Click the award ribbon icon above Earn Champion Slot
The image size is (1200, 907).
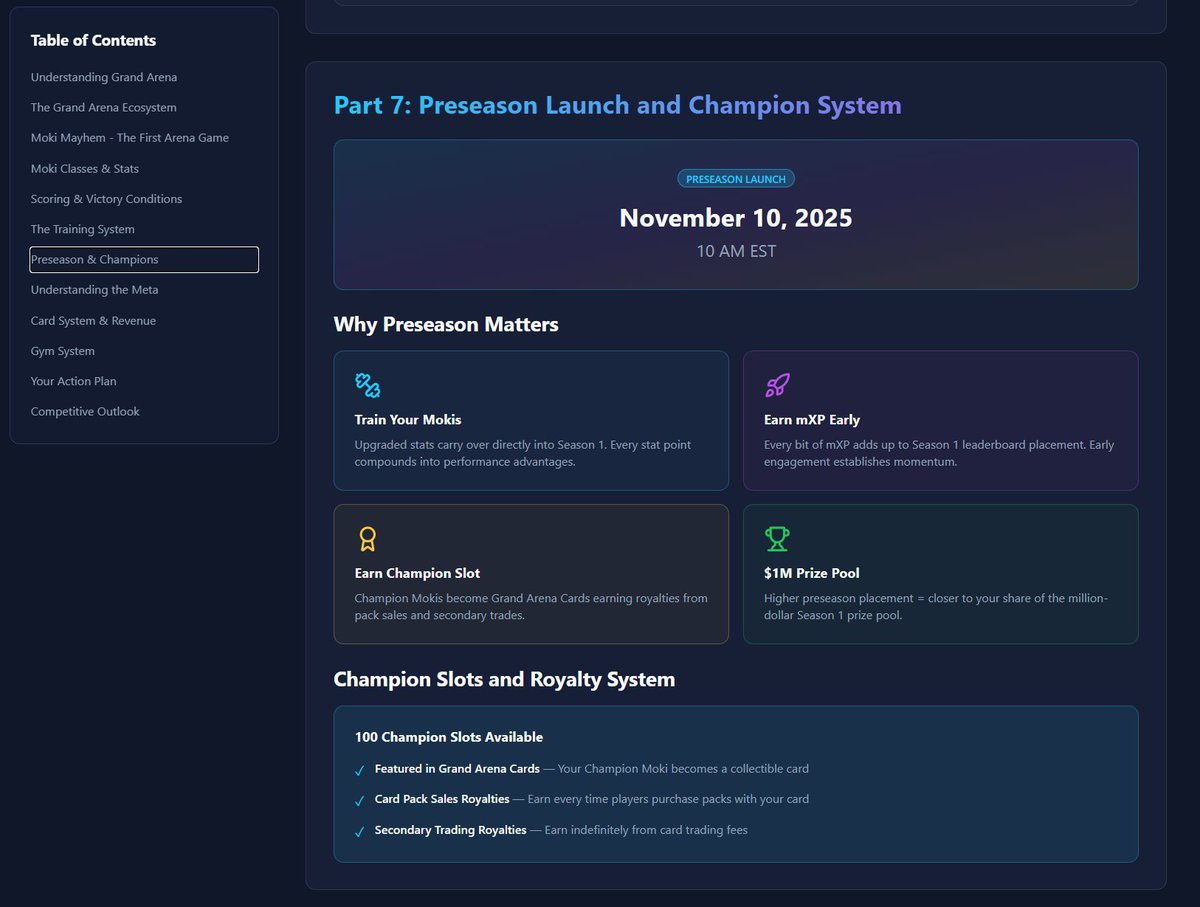(367, 539)
